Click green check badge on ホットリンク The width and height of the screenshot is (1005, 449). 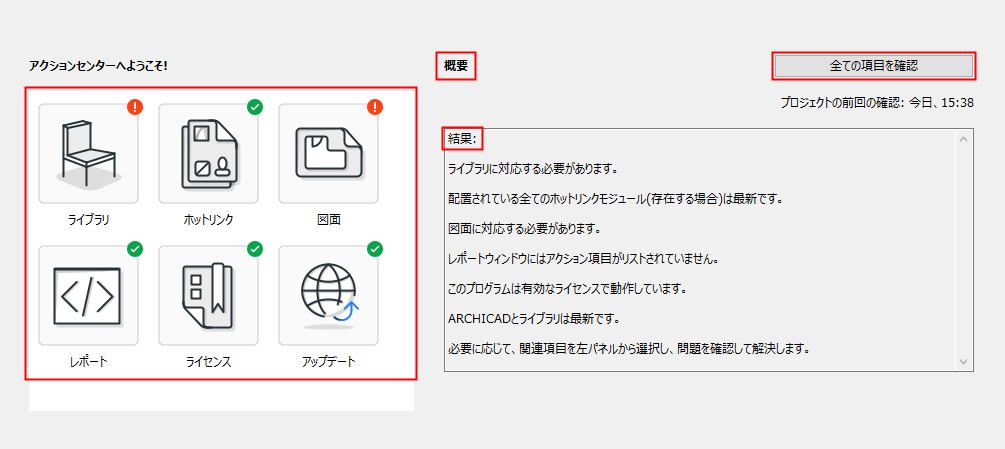255,107
